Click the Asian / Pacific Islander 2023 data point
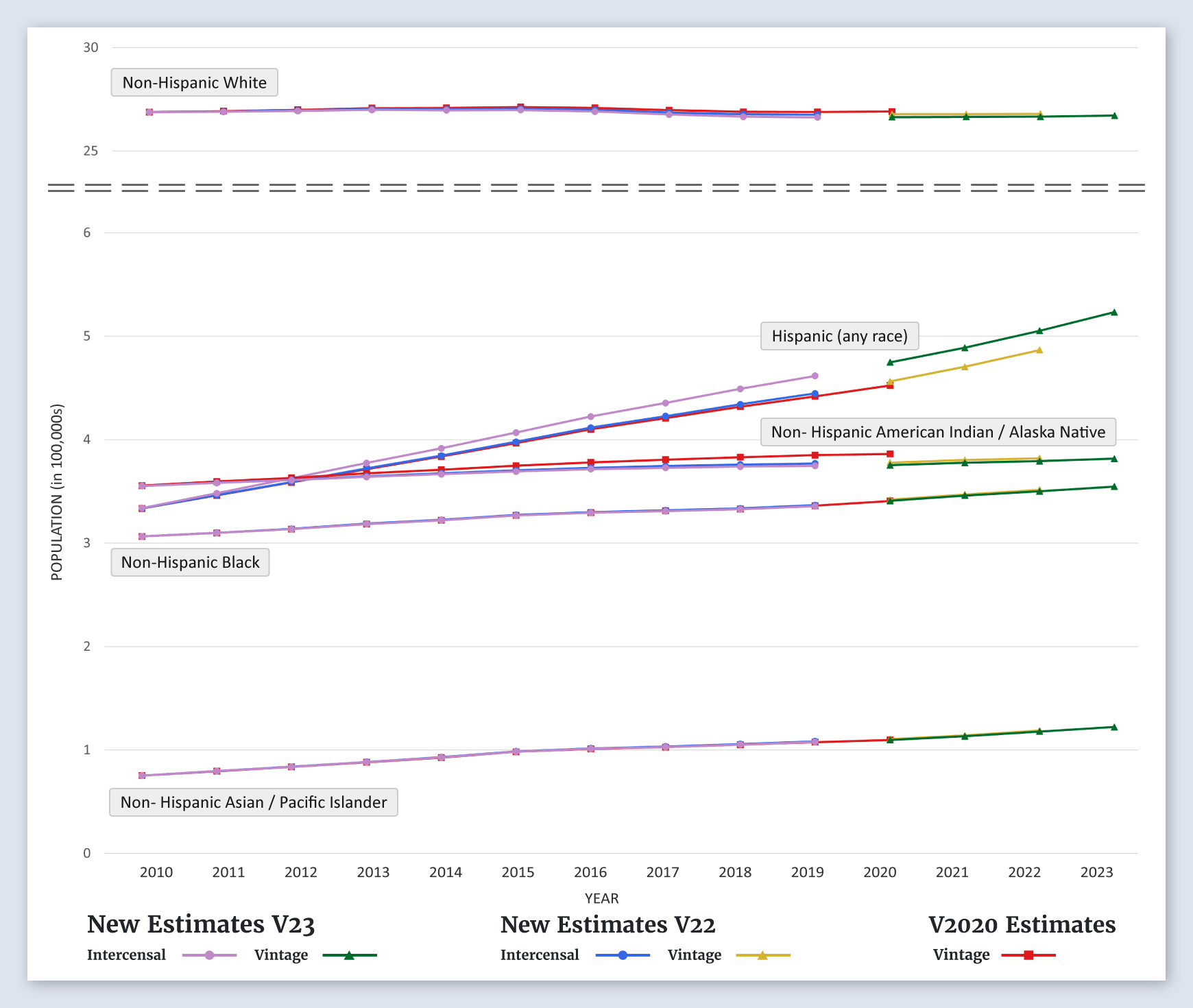The image size is (1193, 1008). tap(1114, 727)
